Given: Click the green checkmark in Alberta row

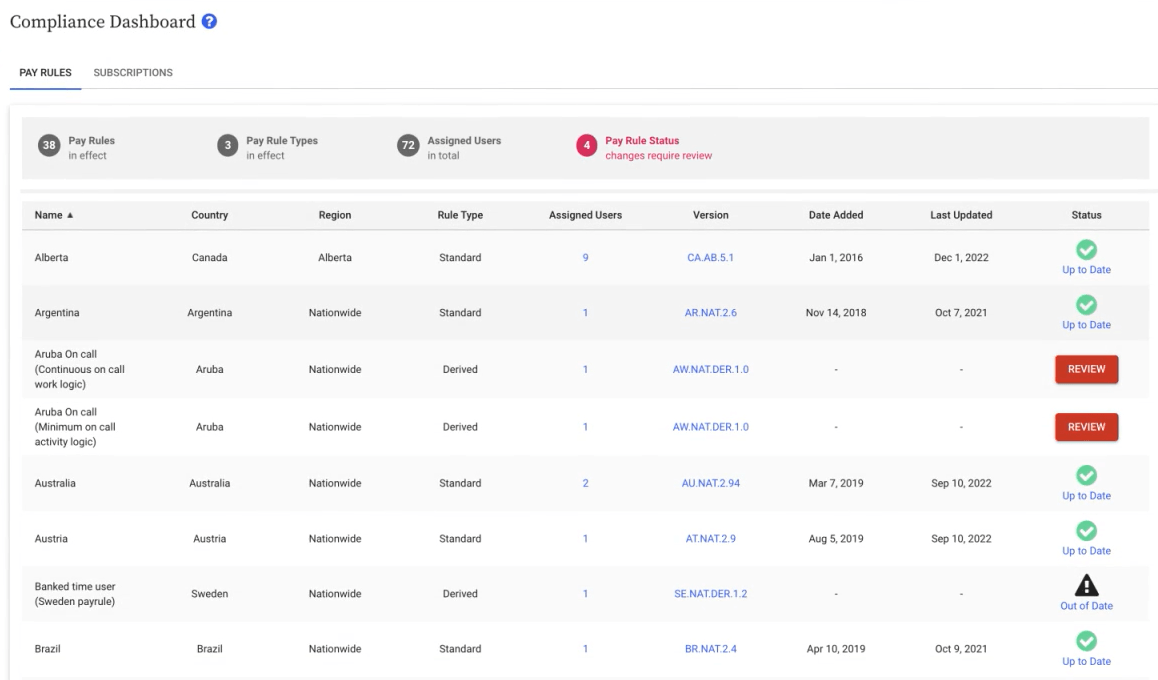Looking at the screenshot, I should (1086, 250).
